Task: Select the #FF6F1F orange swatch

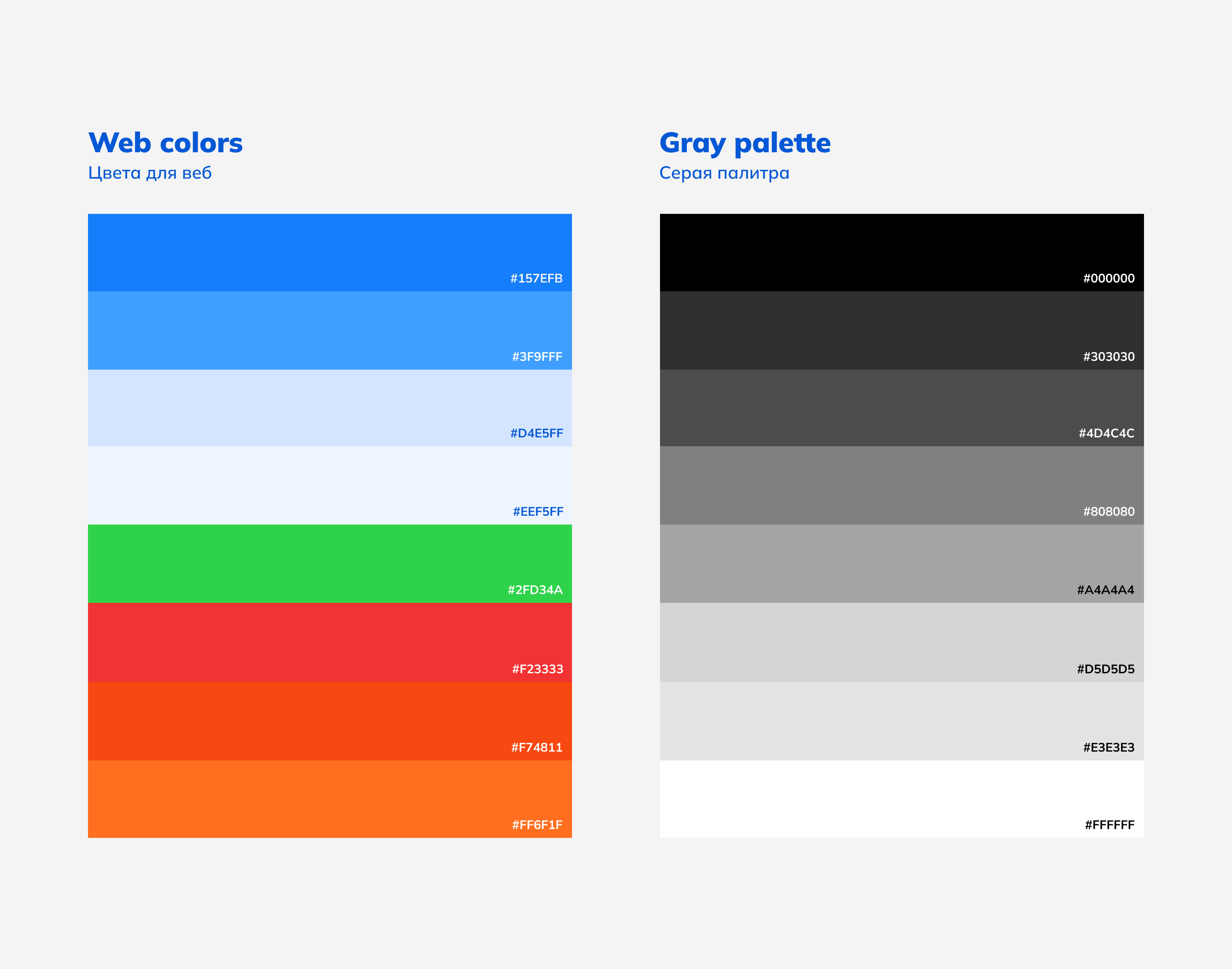Action: (330, 799)
